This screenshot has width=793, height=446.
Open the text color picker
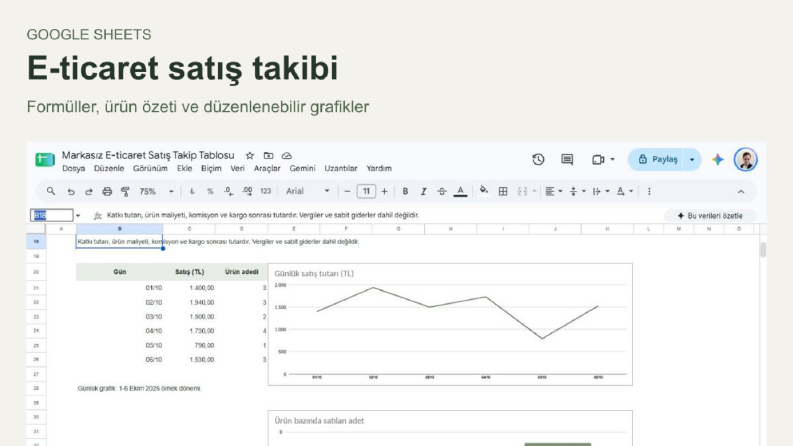tap(460, 191)
